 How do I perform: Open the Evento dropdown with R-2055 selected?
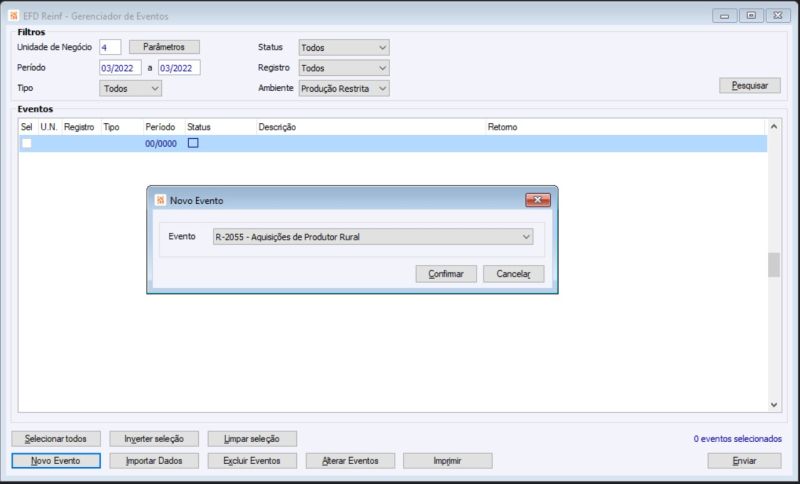[373, 237]
